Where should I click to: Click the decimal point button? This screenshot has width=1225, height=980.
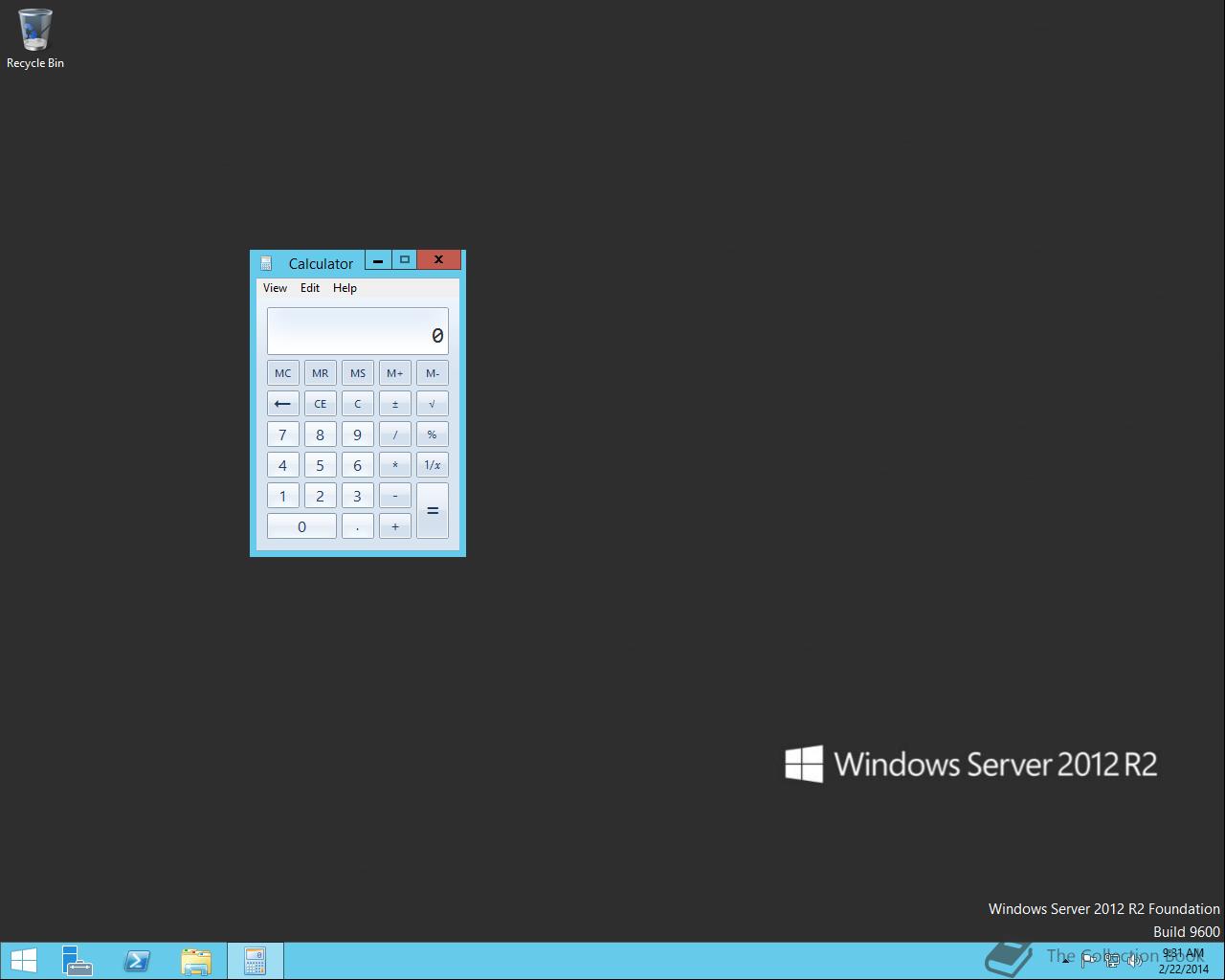357,526
